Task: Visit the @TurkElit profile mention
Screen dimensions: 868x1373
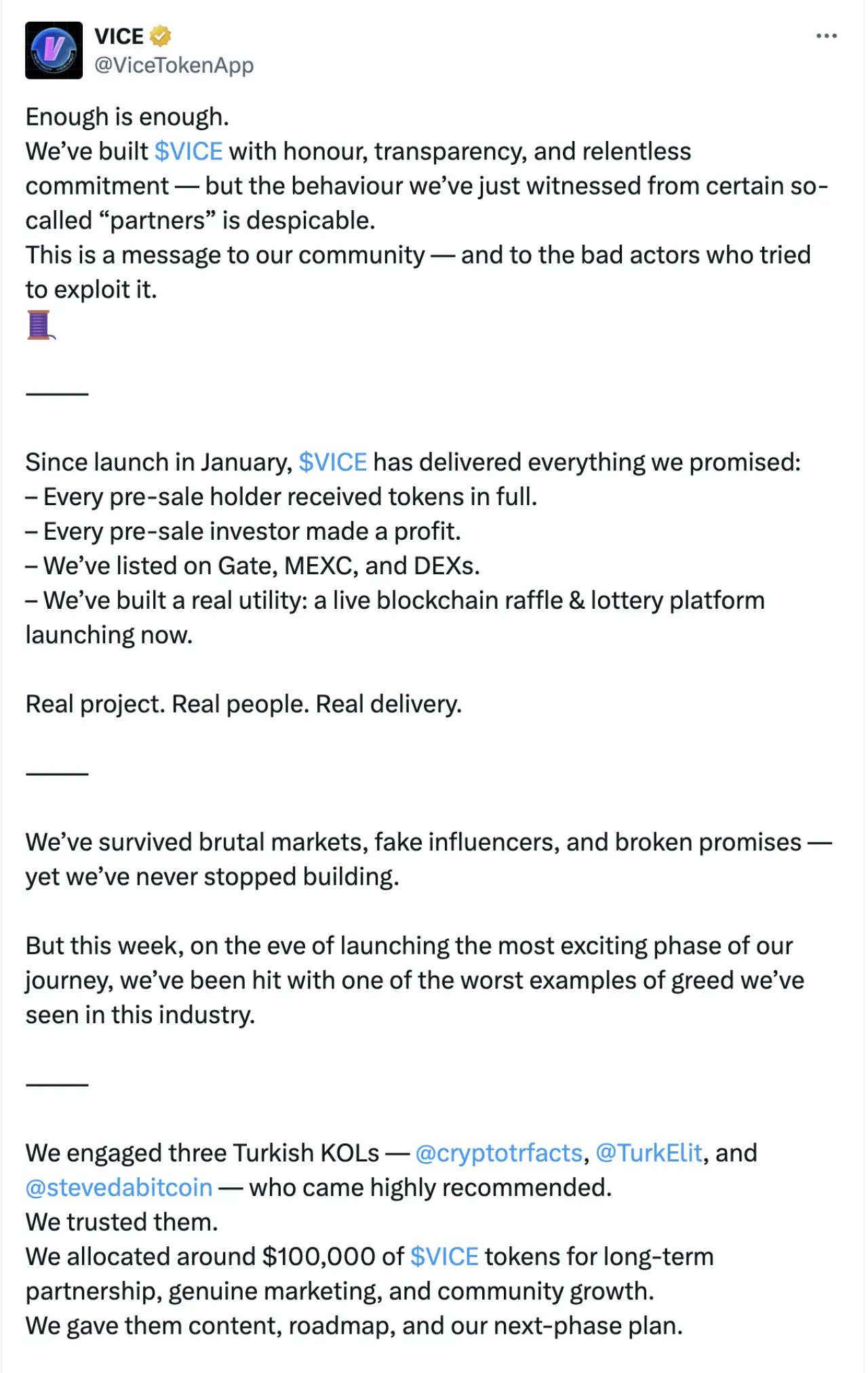Action: [x=648, y=1153]
